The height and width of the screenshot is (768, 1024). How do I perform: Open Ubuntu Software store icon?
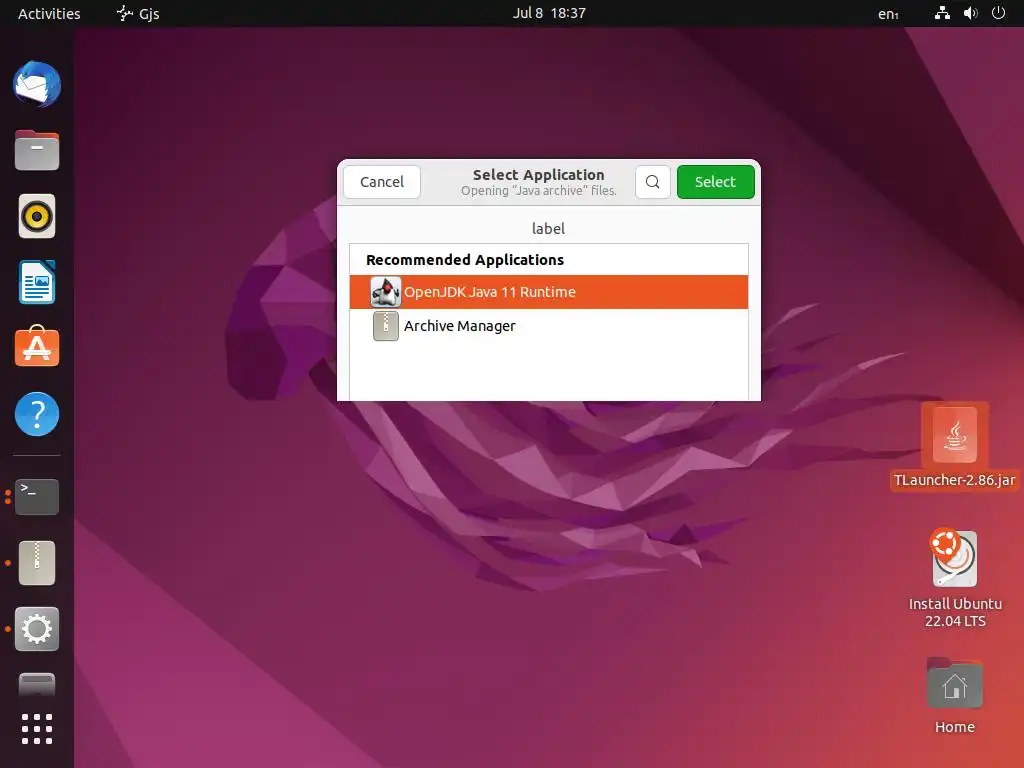tap(37, 347)
